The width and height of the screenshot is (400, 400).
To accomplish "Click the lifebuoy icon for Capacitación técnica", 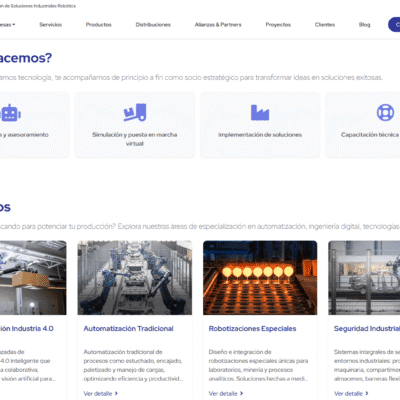I will coord(385,112).
